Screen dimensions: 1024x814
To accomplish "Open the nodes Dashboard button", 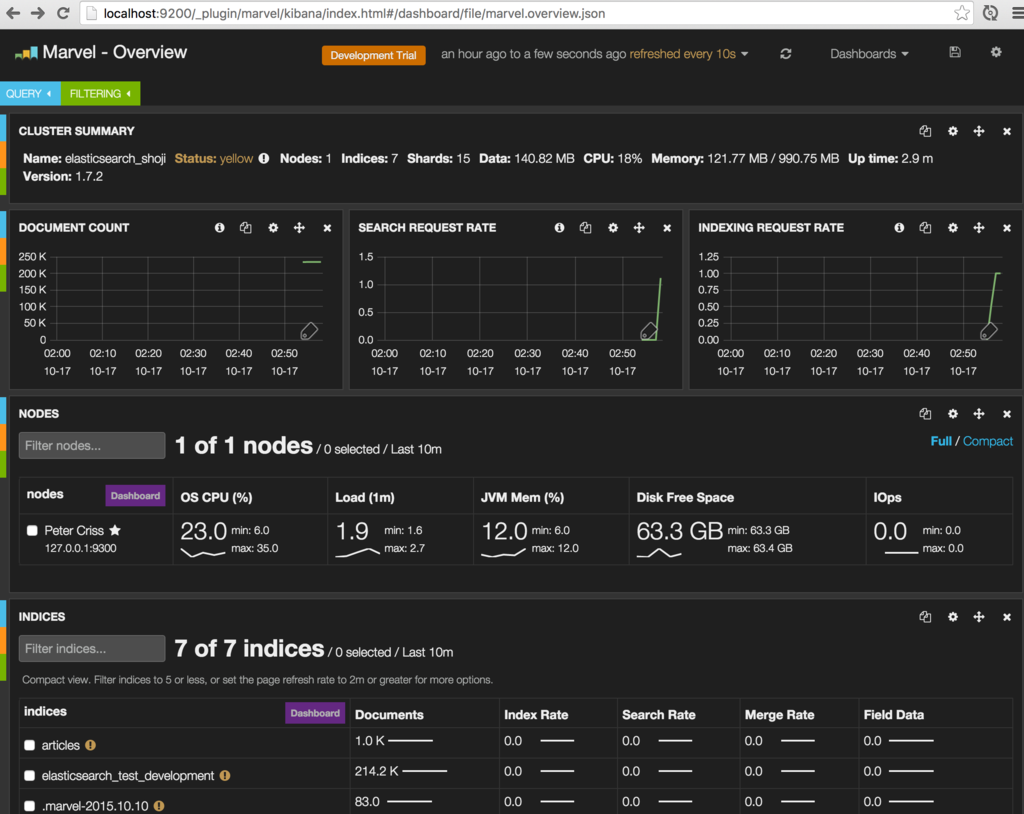I will [135, 496].
